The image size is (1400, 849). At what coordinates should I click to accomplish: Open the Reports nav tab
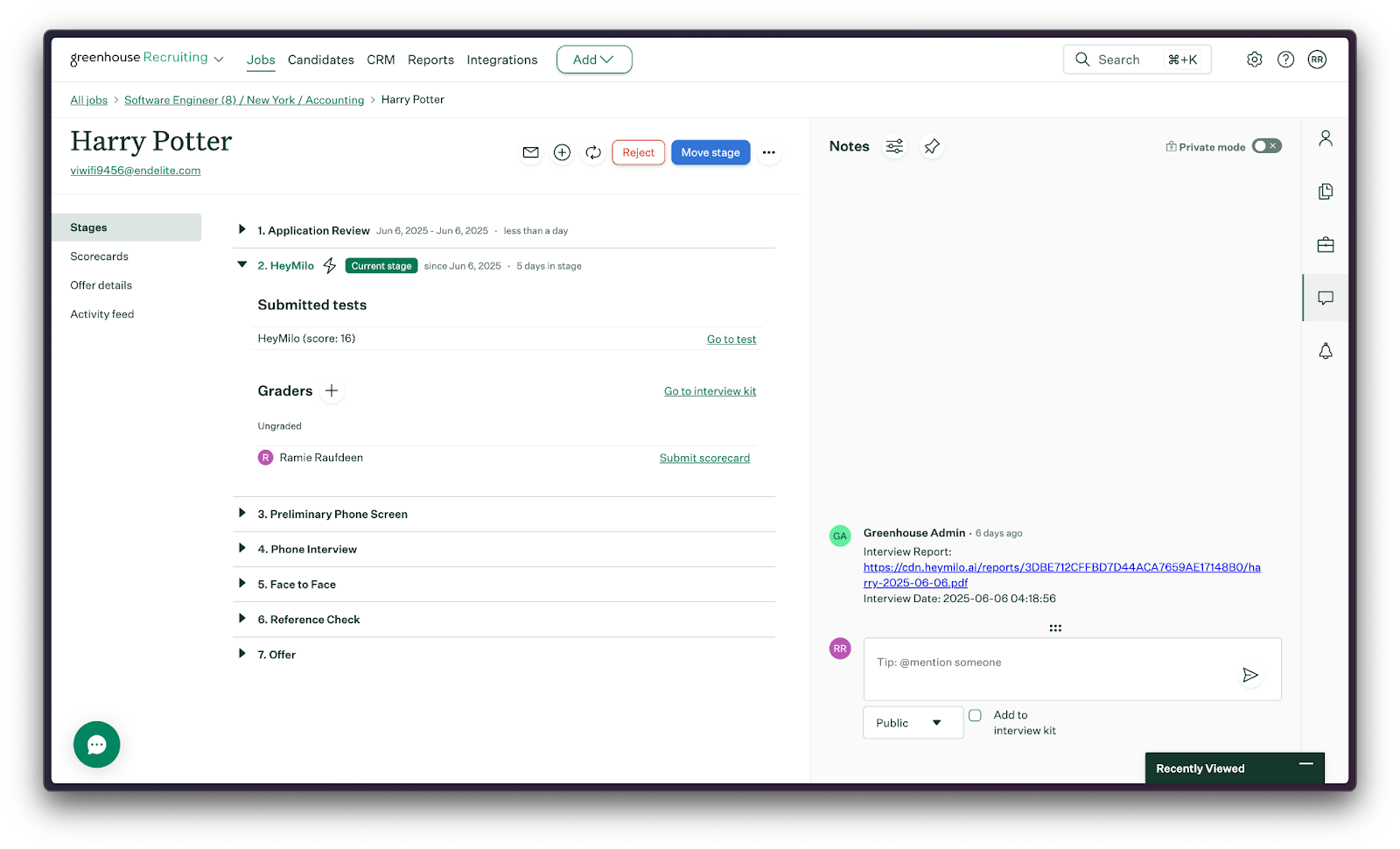[430, 60]
